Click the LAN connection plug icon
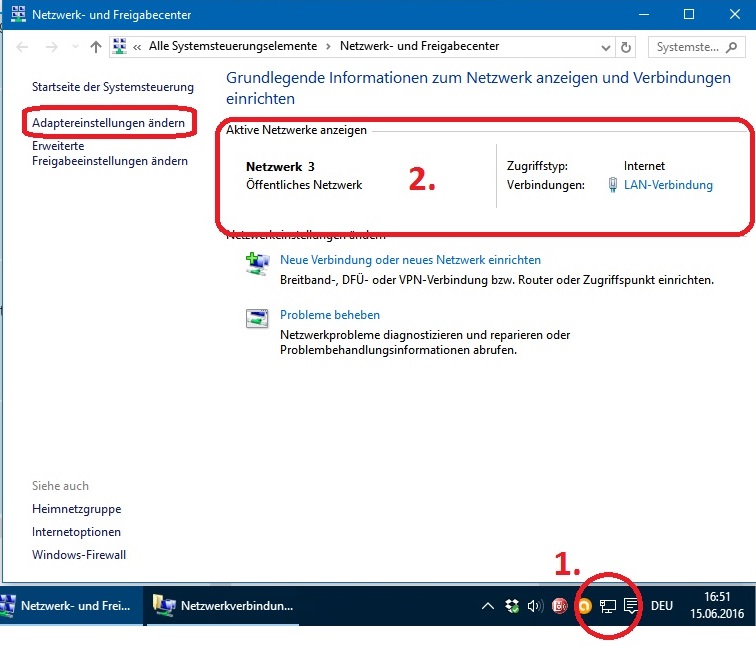The width and height of the screenshot is (756, 647). pyautogui.click(x=612, y=185)
